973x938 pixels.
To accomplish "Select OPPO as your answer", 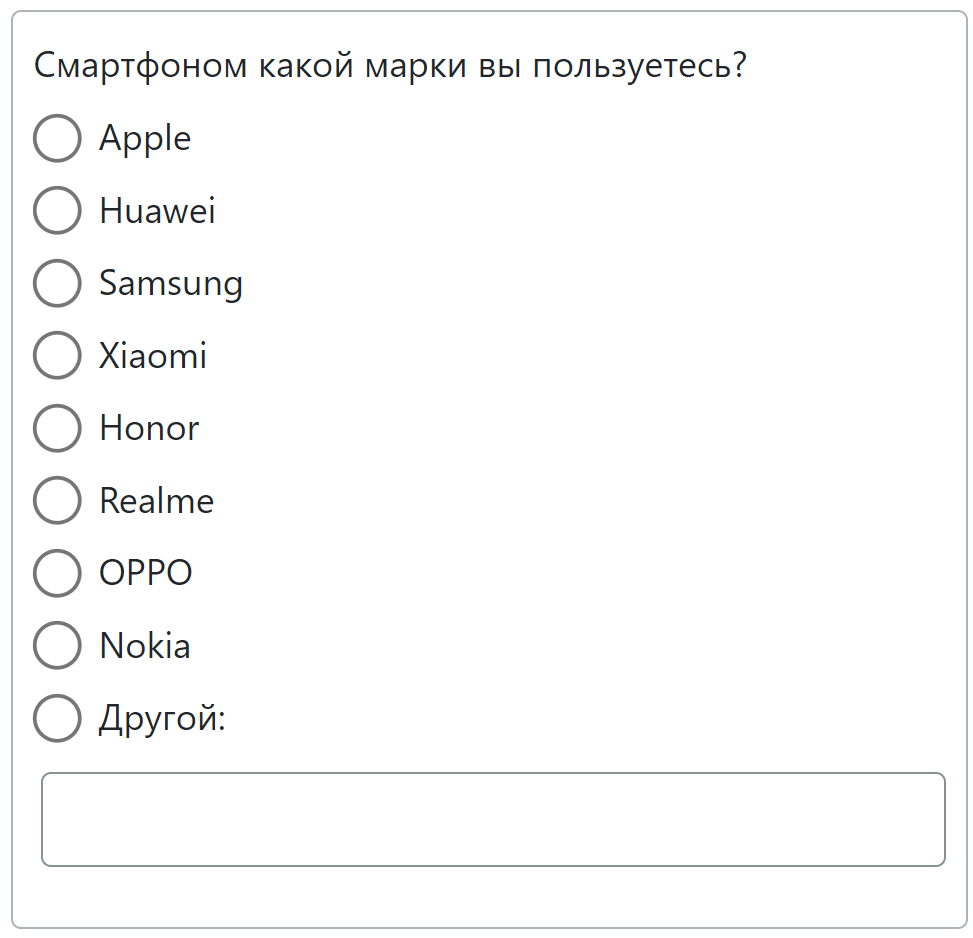I will (57, 573).
